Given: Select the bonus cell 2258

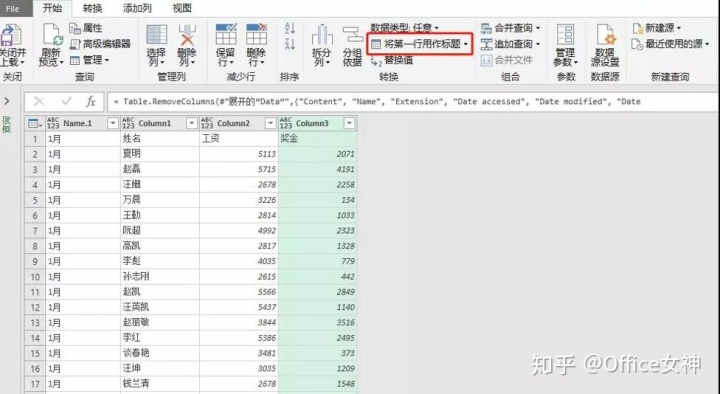Looking at the screenshot, I should [x=318, y=185].
